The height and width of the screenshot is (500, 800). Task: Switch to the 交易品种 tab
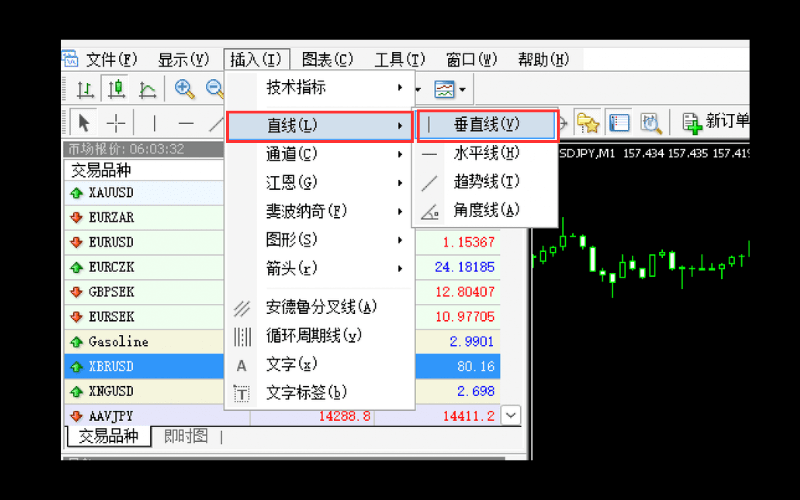click(x=109, y=436)
